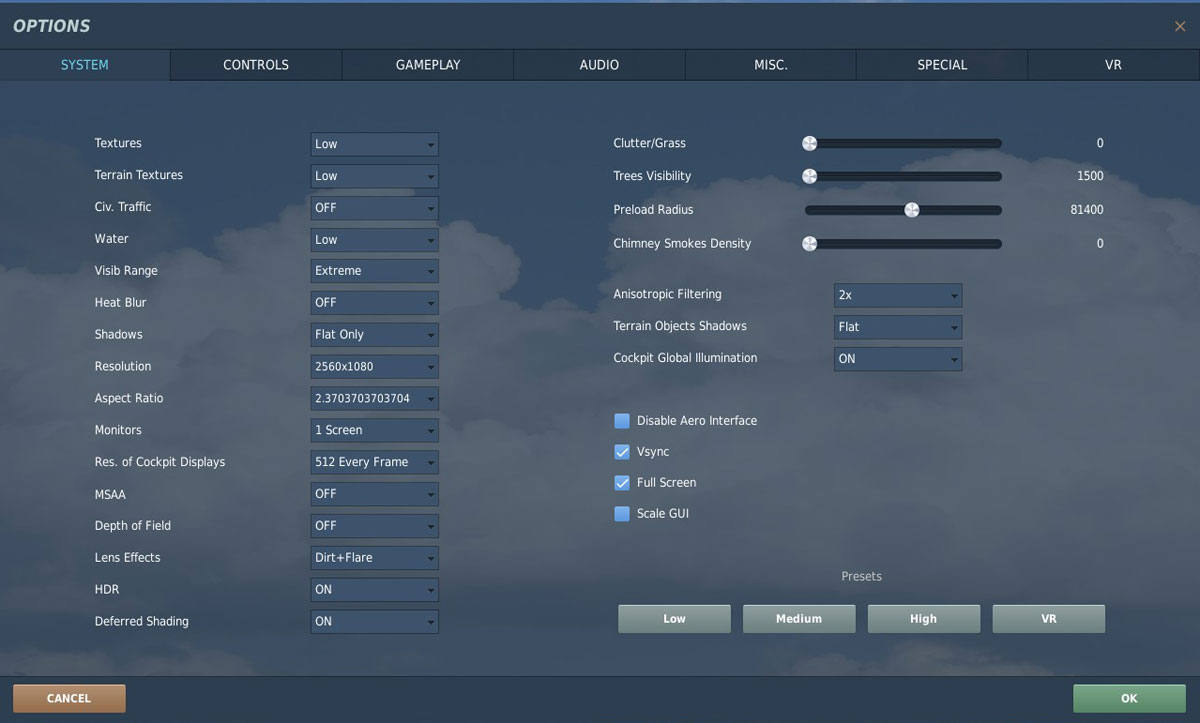
Task: Open the Resolution dropdown
Action: tap(374, 367)
